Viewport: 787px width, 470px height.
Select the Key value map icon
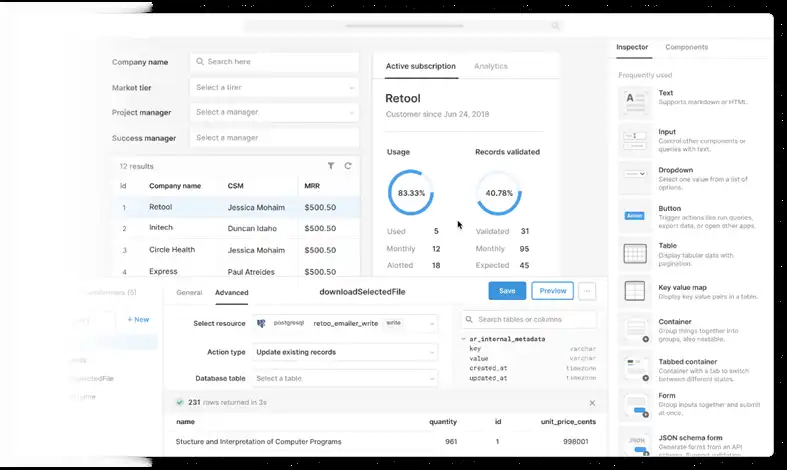[635, 291]
